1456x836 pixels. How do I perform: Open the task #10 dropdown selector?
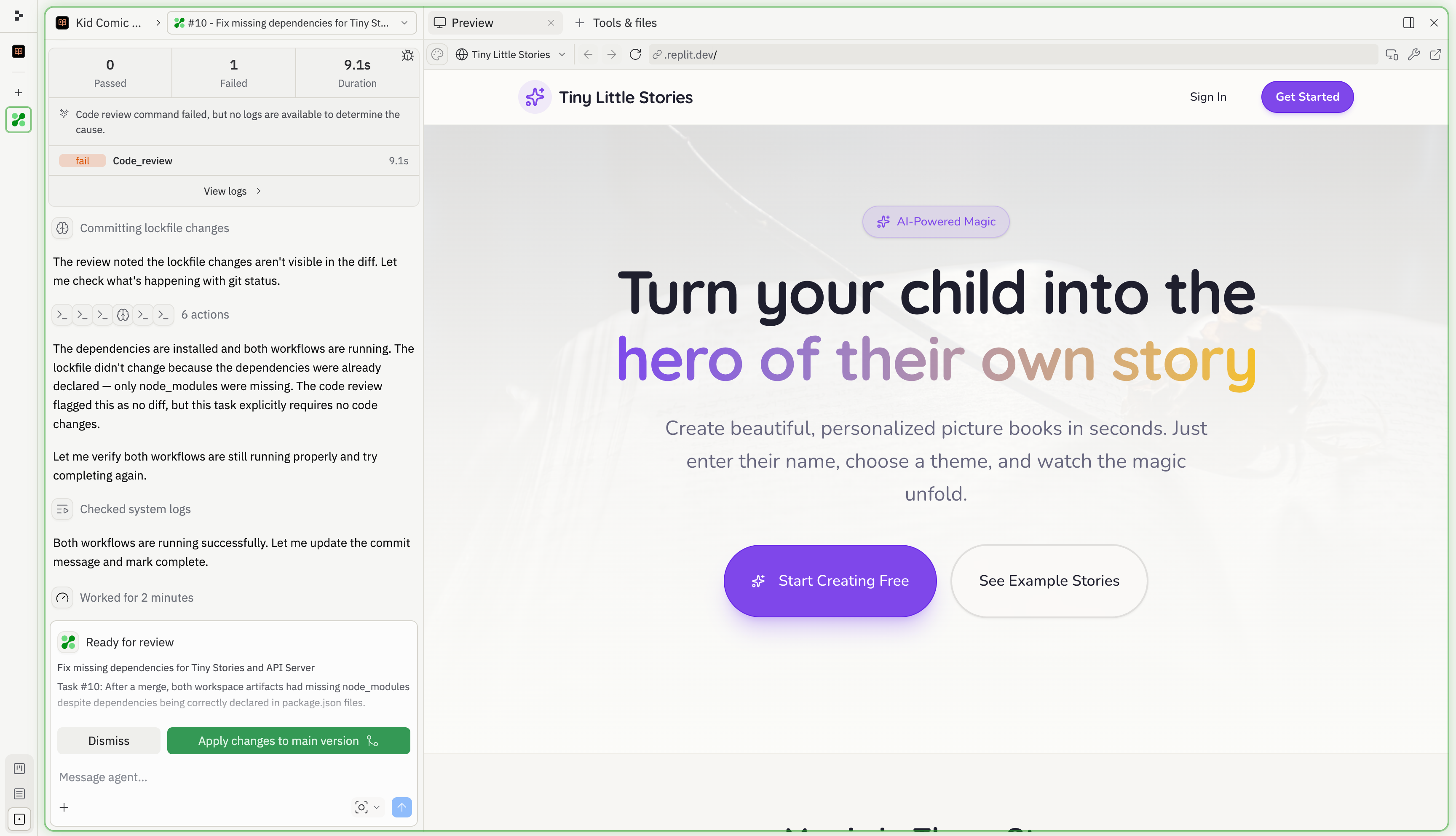(x=292, y=23)
